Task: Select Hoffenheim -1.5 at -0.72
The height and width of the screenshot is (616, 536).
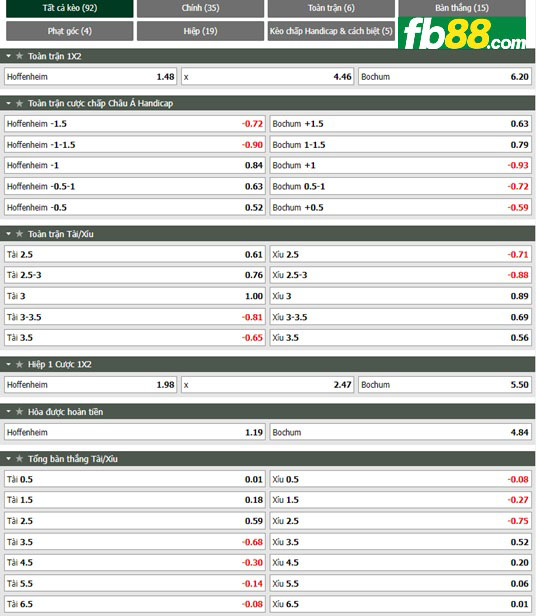Action: [x=135, y=124]
